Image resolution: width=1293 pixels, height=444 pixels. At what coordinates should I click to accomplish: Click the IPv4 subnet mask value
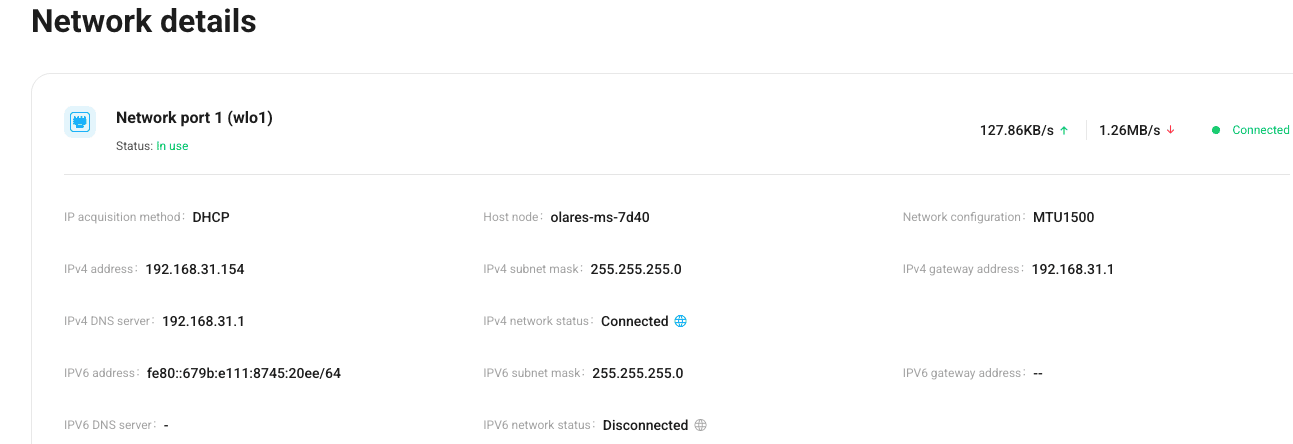(636, 269)
